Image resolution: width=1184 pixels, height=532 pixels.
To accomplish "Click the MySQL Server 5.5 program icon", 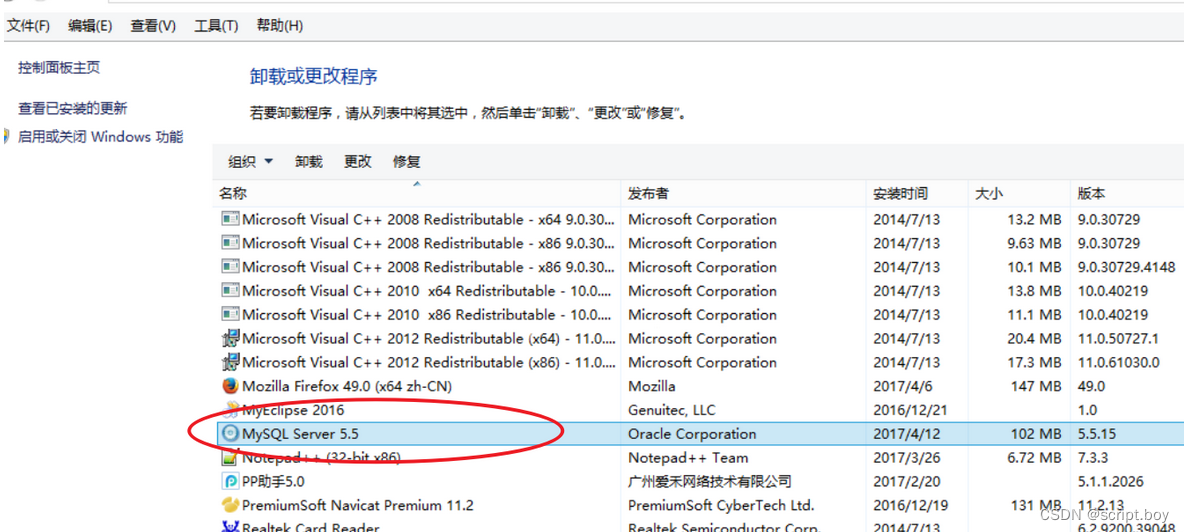I will 230,434.
